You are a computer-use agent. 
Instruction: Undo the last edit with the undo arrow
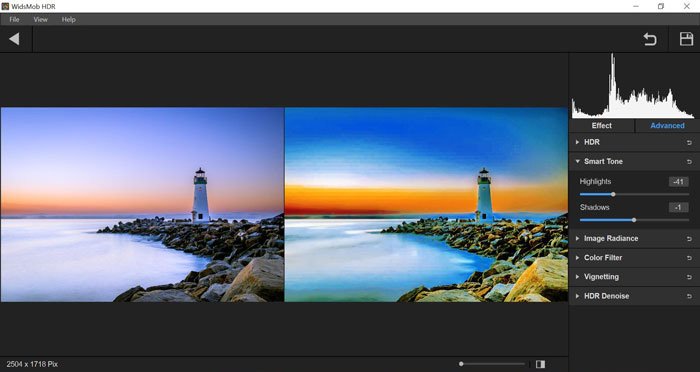click(x=650, y=39)
